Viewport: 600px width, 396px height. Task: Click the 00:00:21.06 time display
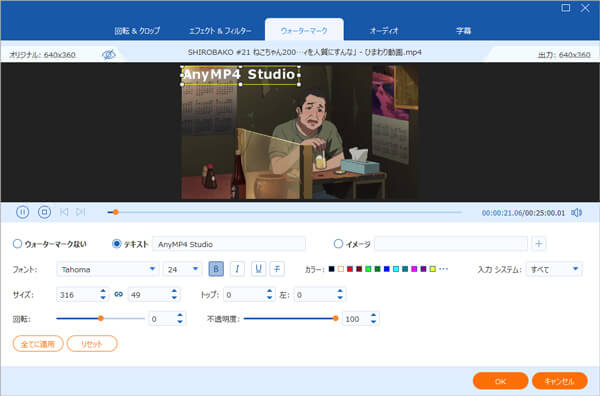(502, 213)
